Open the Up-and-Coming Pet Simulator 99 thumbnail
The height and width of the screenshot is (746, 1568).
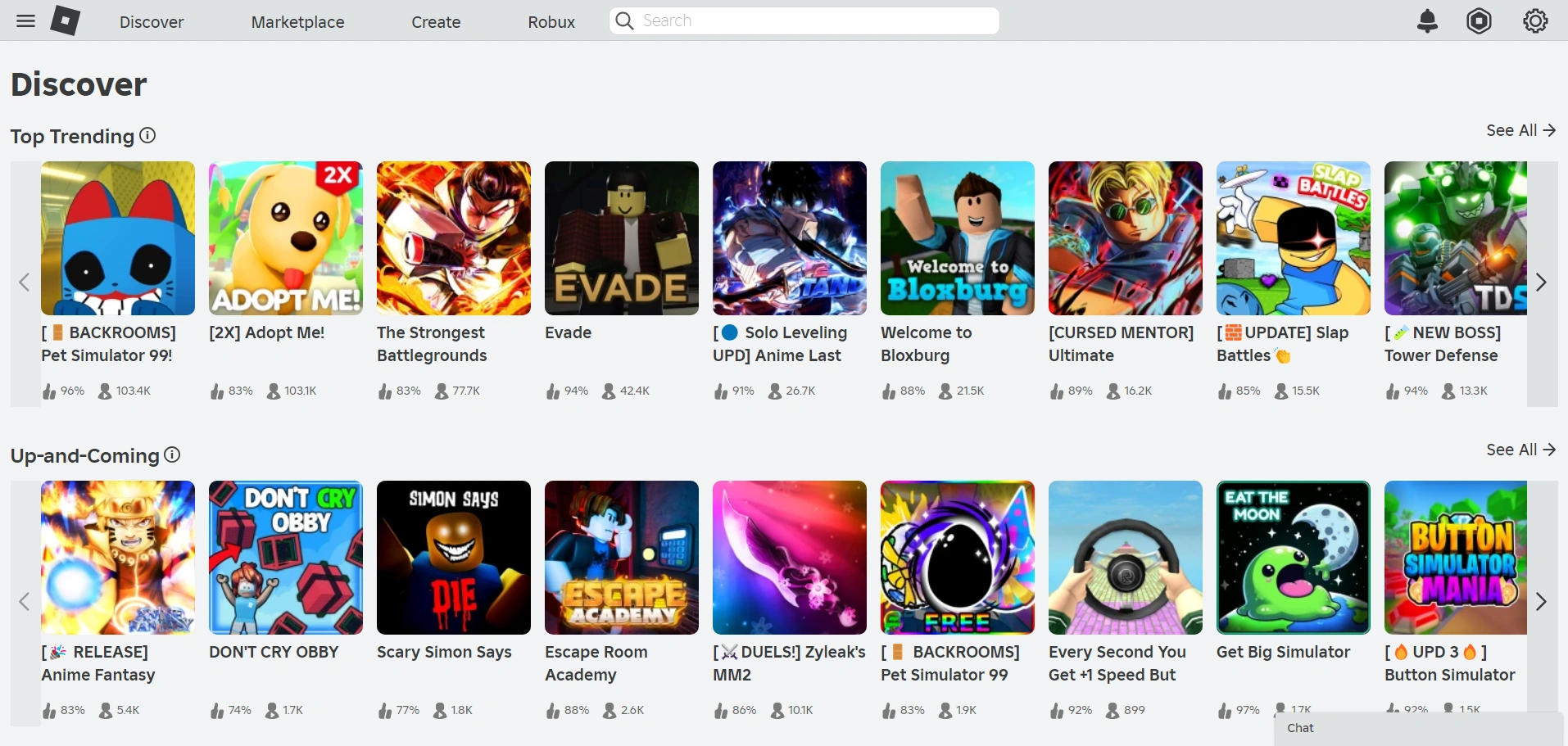tap(958, 558)
